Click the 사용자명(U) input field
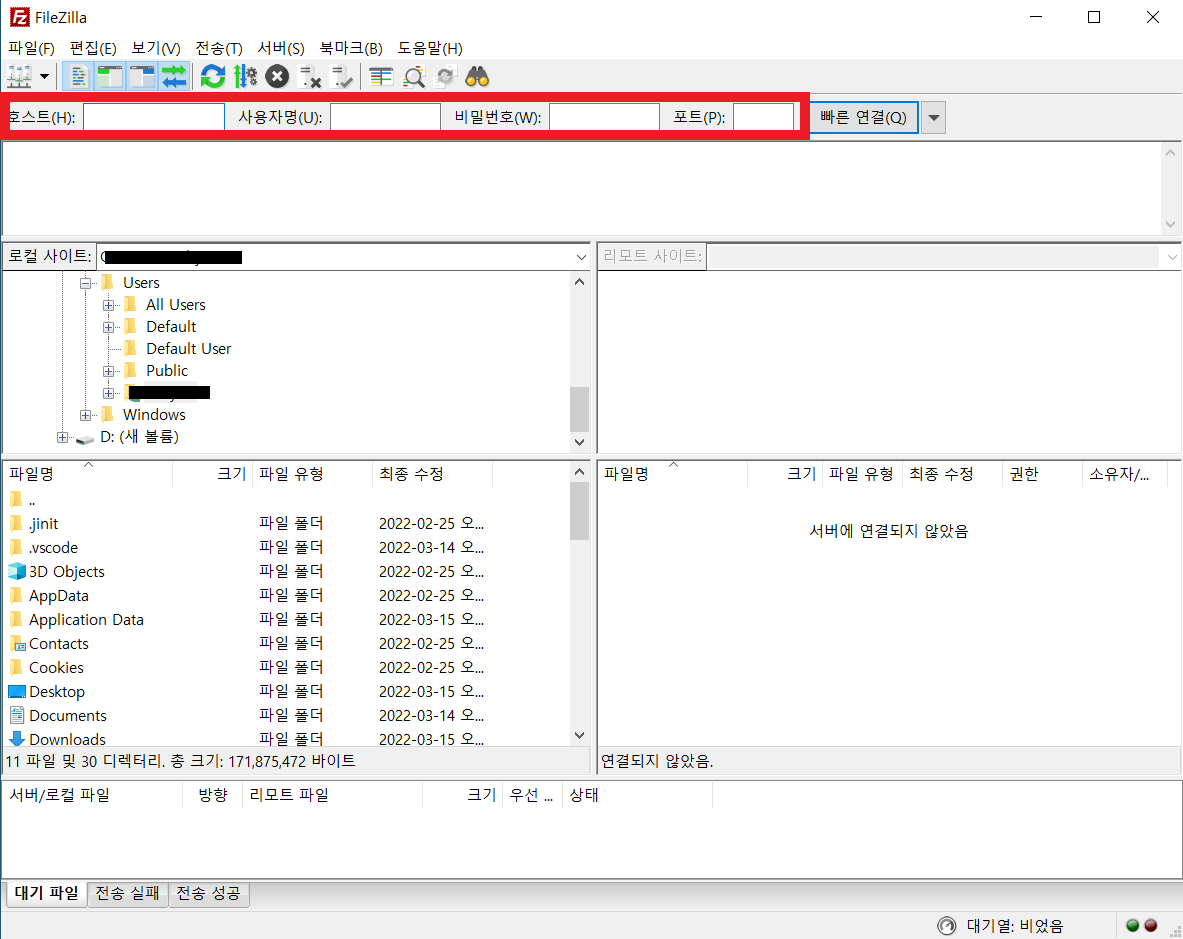Image resolution: width=1183 pixels, height=939 pixels. pos(386,117)
